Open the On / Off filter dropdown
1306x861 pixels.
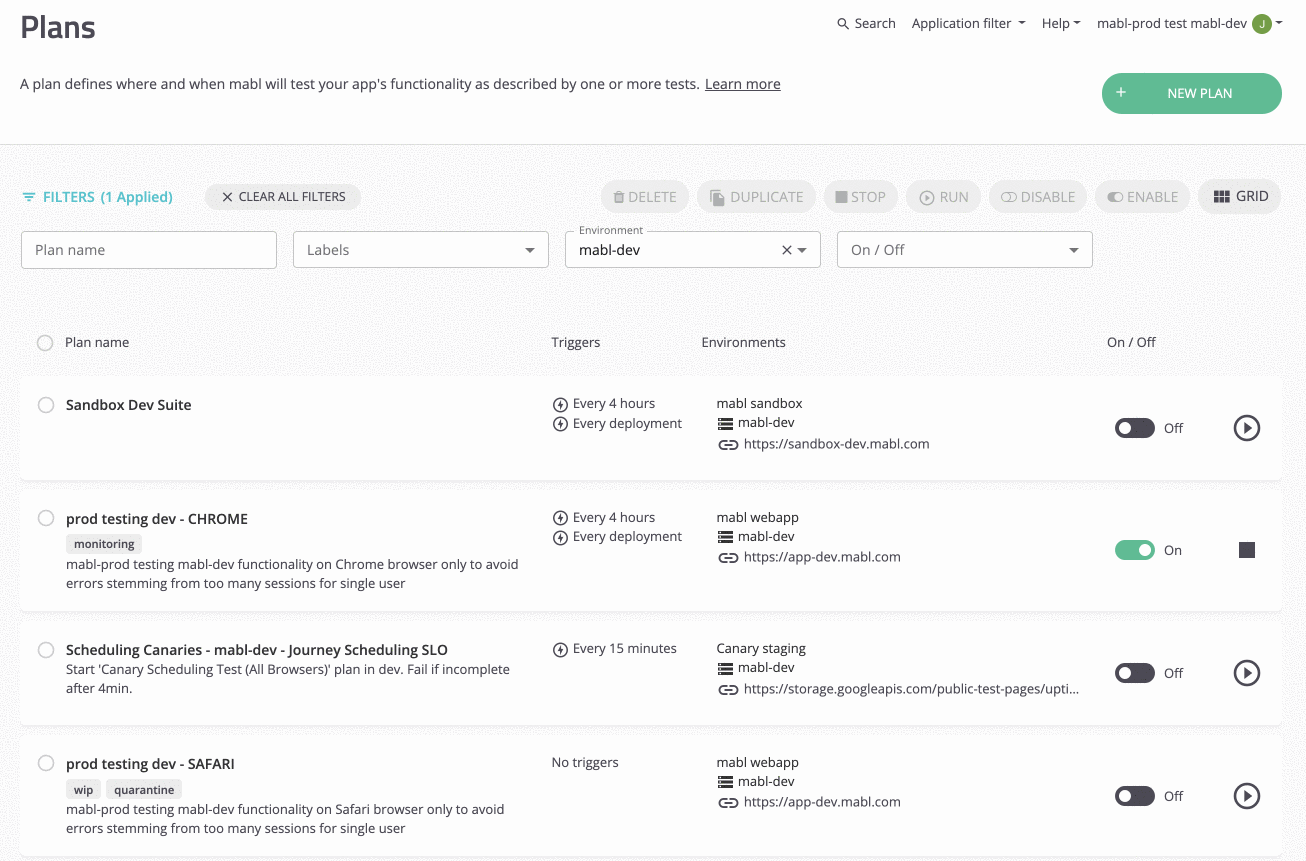[x=965, y=250]
